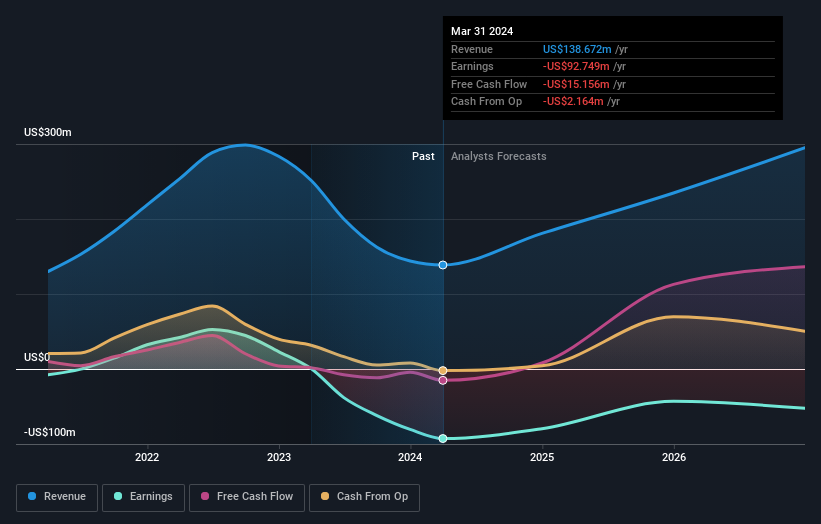The width and height of the screenshot is (821, 524).
Task: Toggle the Revenue series legend button
Action: (57, 497)
